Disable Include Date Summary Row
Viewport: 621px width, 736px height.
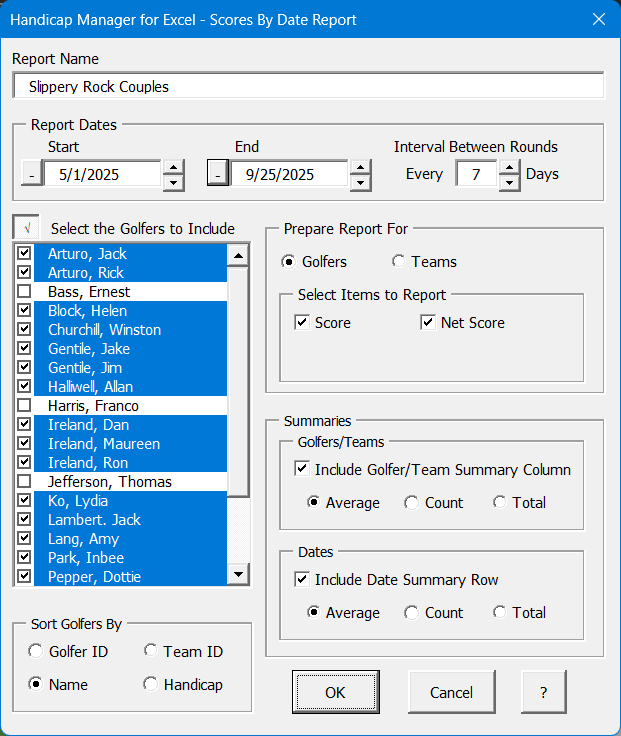[x=302, y=579]
